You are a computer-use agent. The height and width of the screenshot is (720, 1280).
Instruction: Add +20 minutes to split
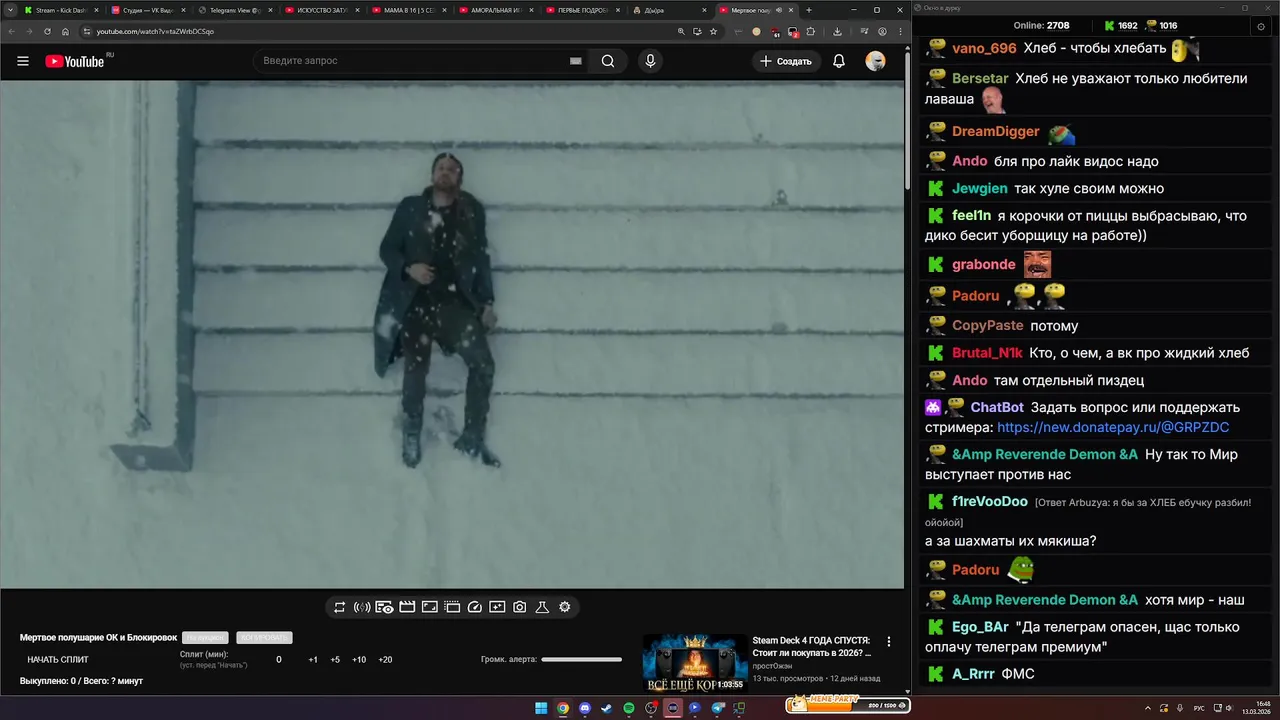click(x=385, y=660)
